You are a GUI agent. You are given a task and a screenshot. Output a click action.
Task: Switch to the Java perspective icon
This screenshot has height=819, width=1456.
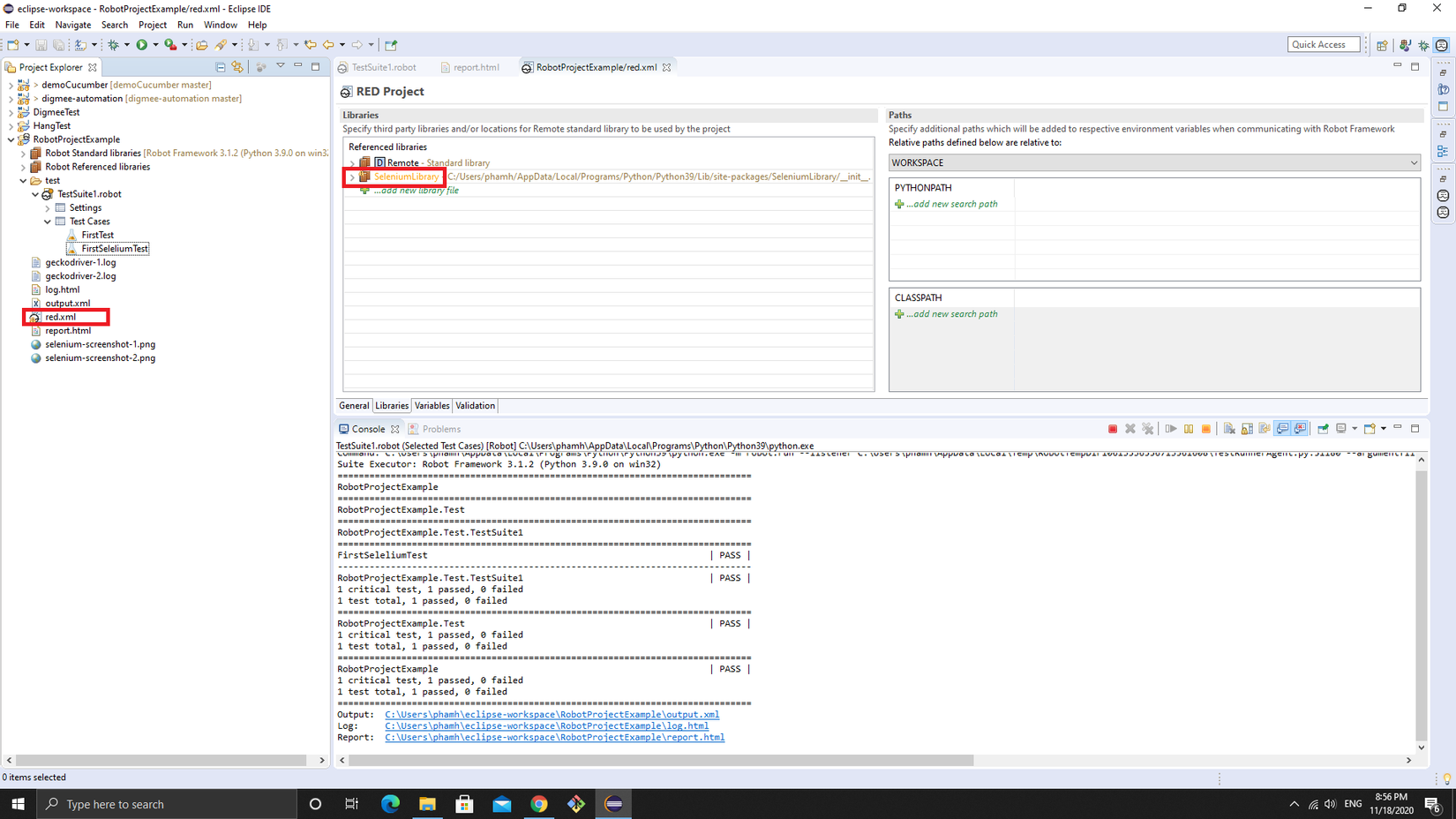click(x=1405, y=45)
